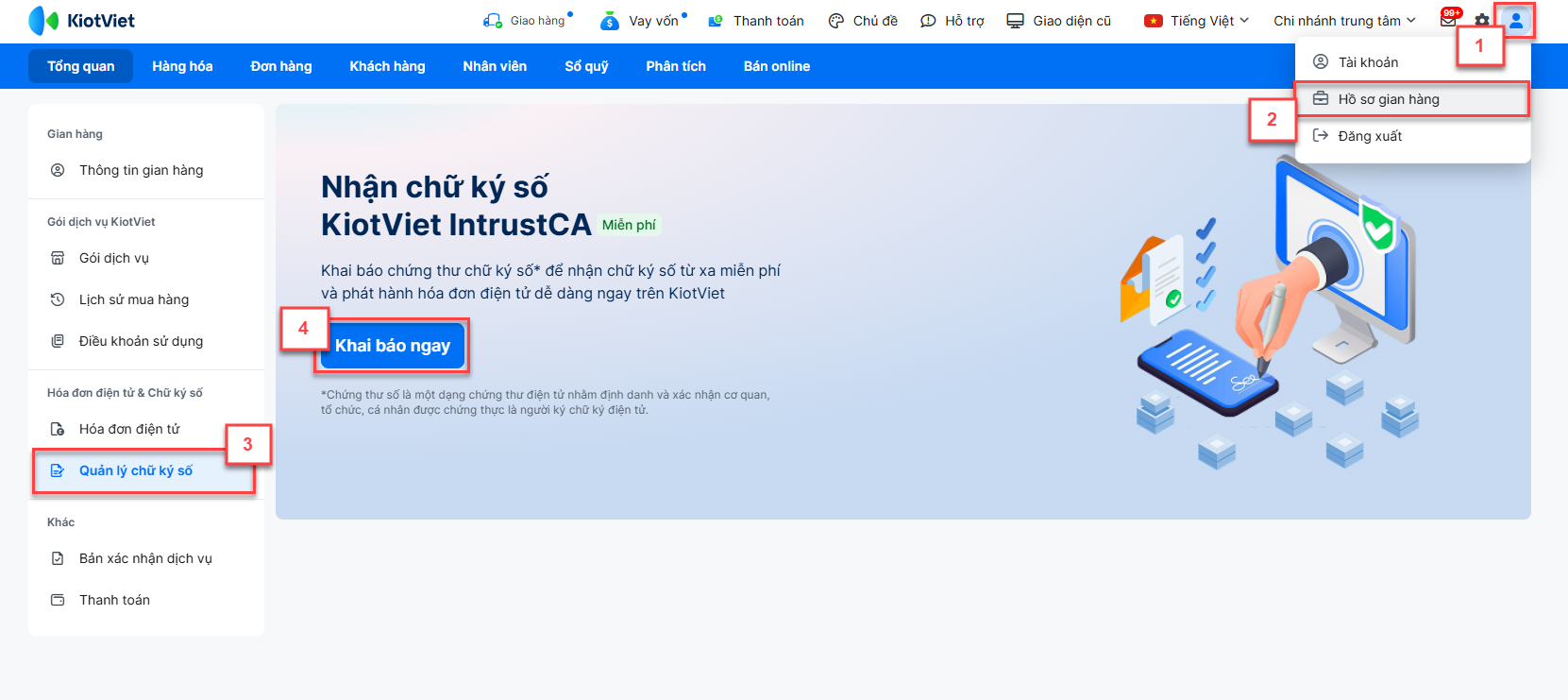Open the Bán online menu
Screen dimensions: 1568x700
tap(777, 66)
